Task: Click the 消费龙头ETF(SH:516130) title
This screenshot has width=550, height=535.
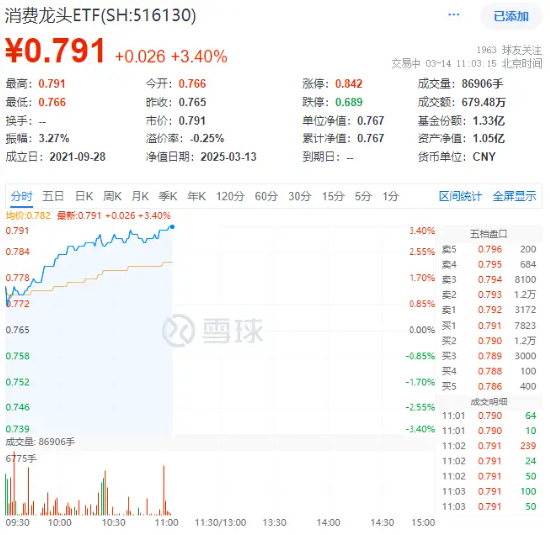Action: click(x=100, y=16)
